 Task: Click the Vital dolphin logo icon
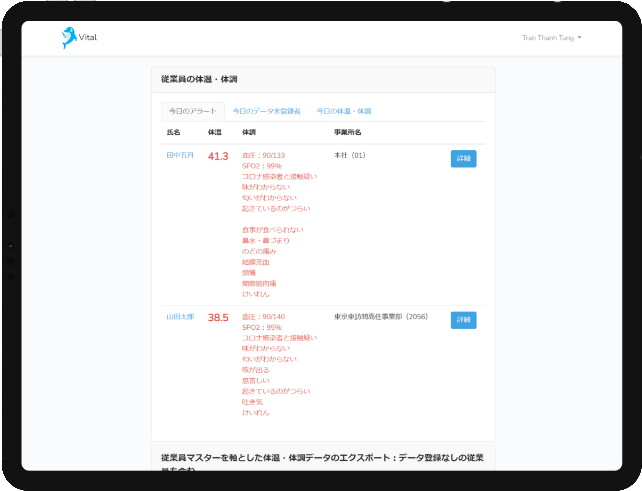(x=68, y=38)
